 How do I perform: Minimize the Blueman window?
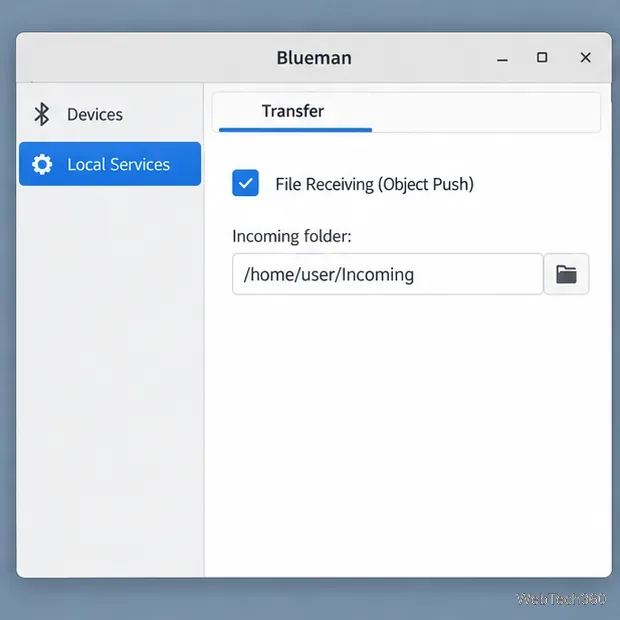click(502, 60)
